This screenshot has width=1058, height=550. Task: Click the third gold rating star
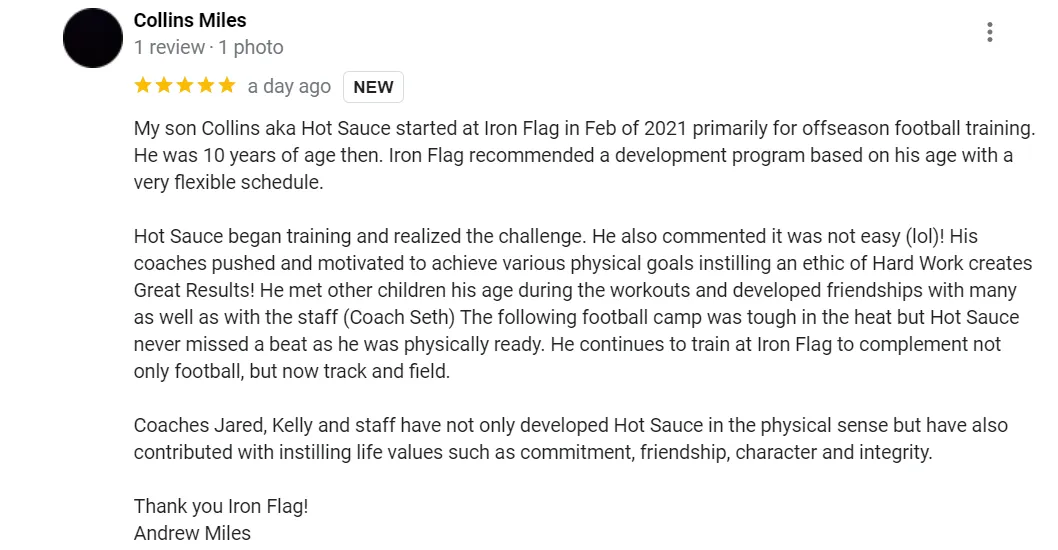pos(185,86)
